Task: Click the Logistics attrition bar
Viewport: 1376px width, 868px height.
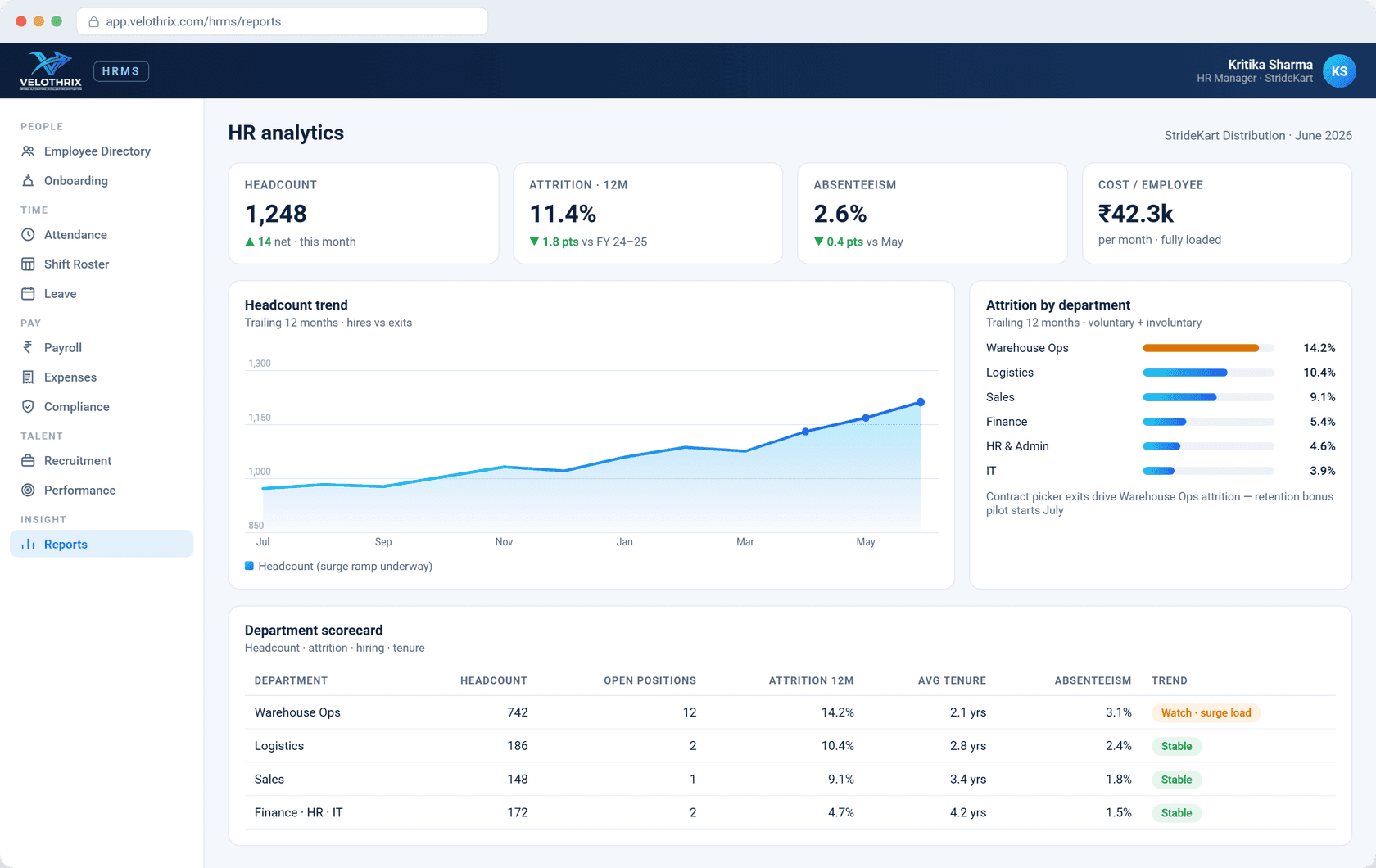Action: (x=1185, y=373)
